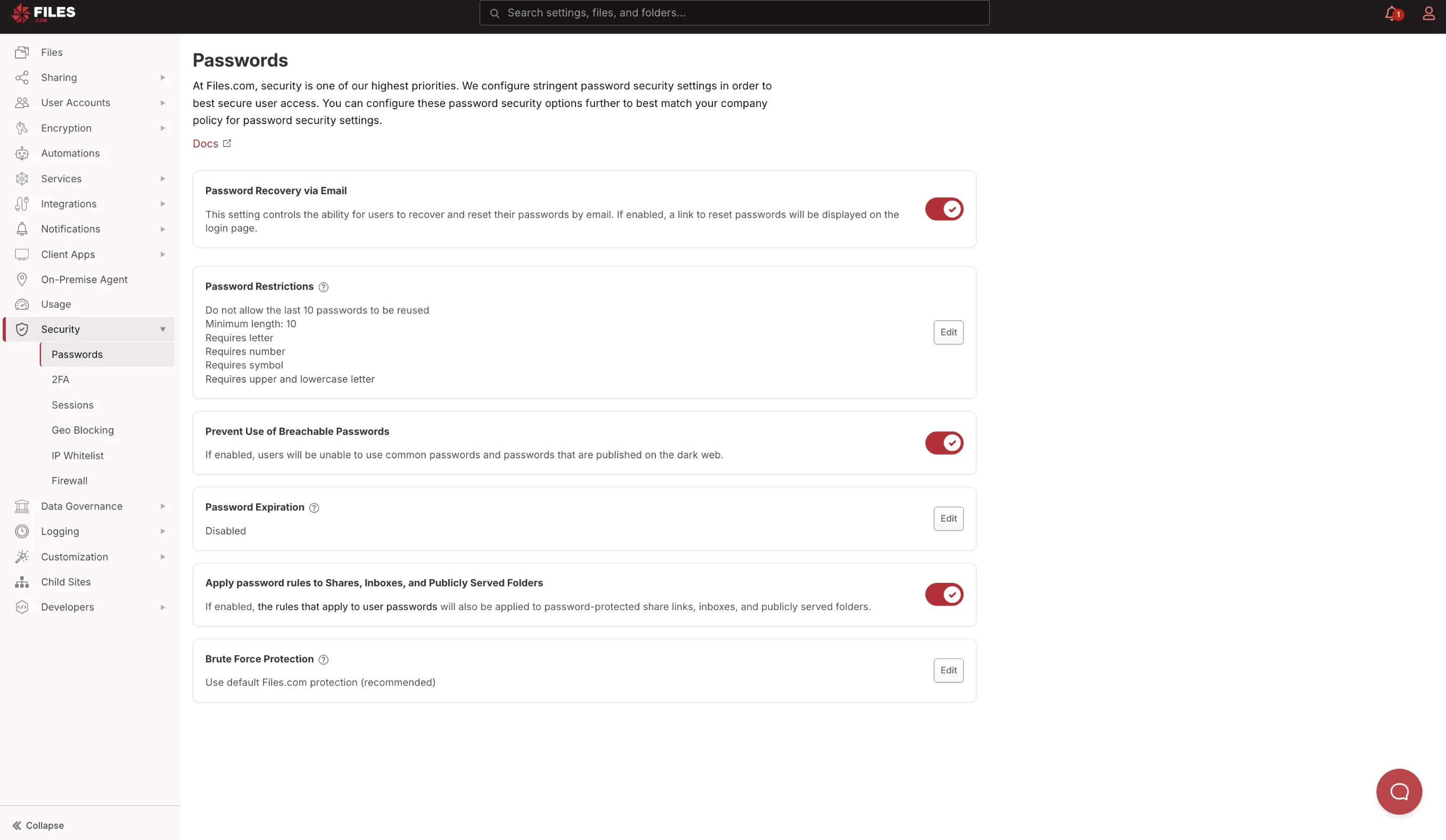Click the Services icon in sidebar
Viewport: 1446px width, 840px height.
point(22,178)
